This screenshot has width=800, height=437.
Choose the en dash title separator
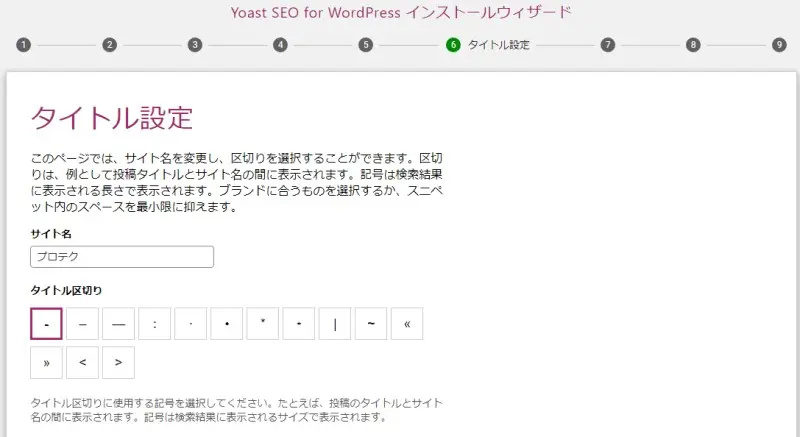83,324
